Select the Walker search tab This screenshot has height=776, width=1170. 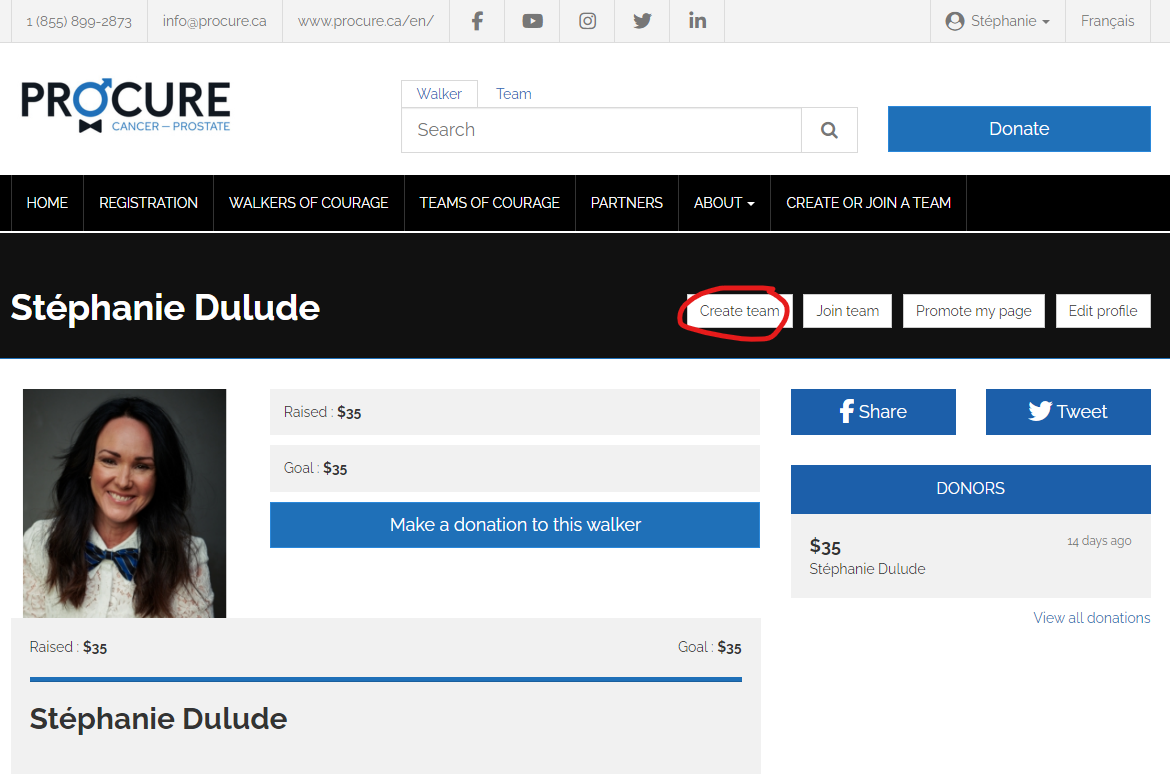click(x=439, y=94)
